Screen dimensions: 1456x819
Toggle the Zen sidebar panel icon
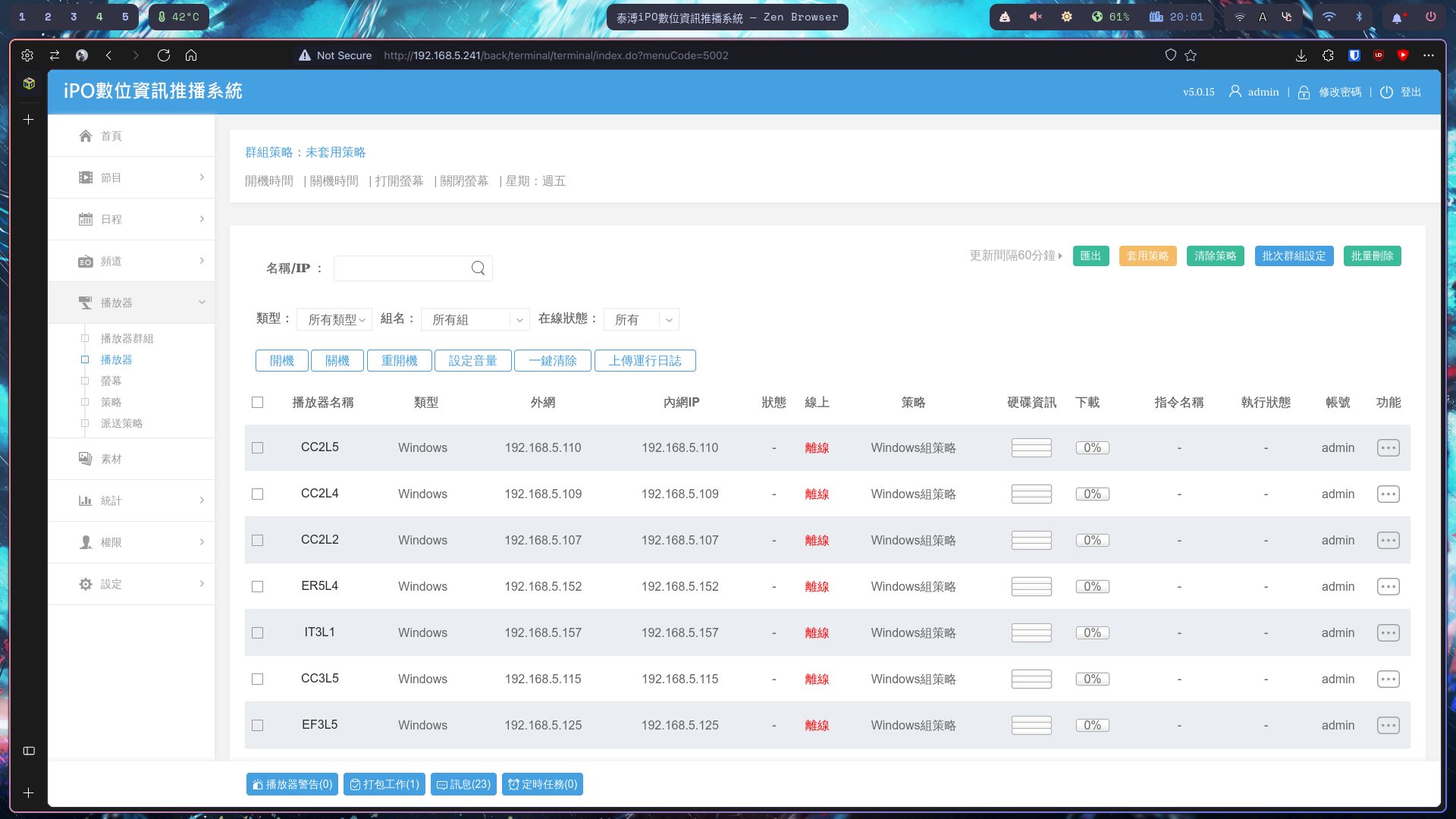pyautogui.click(x=29, y=751)
